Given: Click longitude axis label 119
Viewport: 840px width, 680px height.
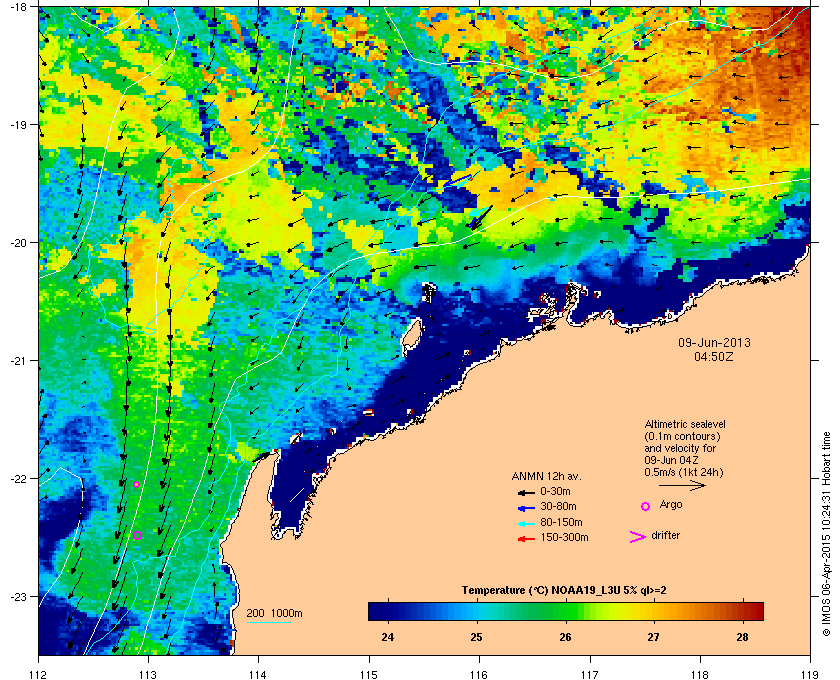Looking at the screenshot, I should [810, 674].
